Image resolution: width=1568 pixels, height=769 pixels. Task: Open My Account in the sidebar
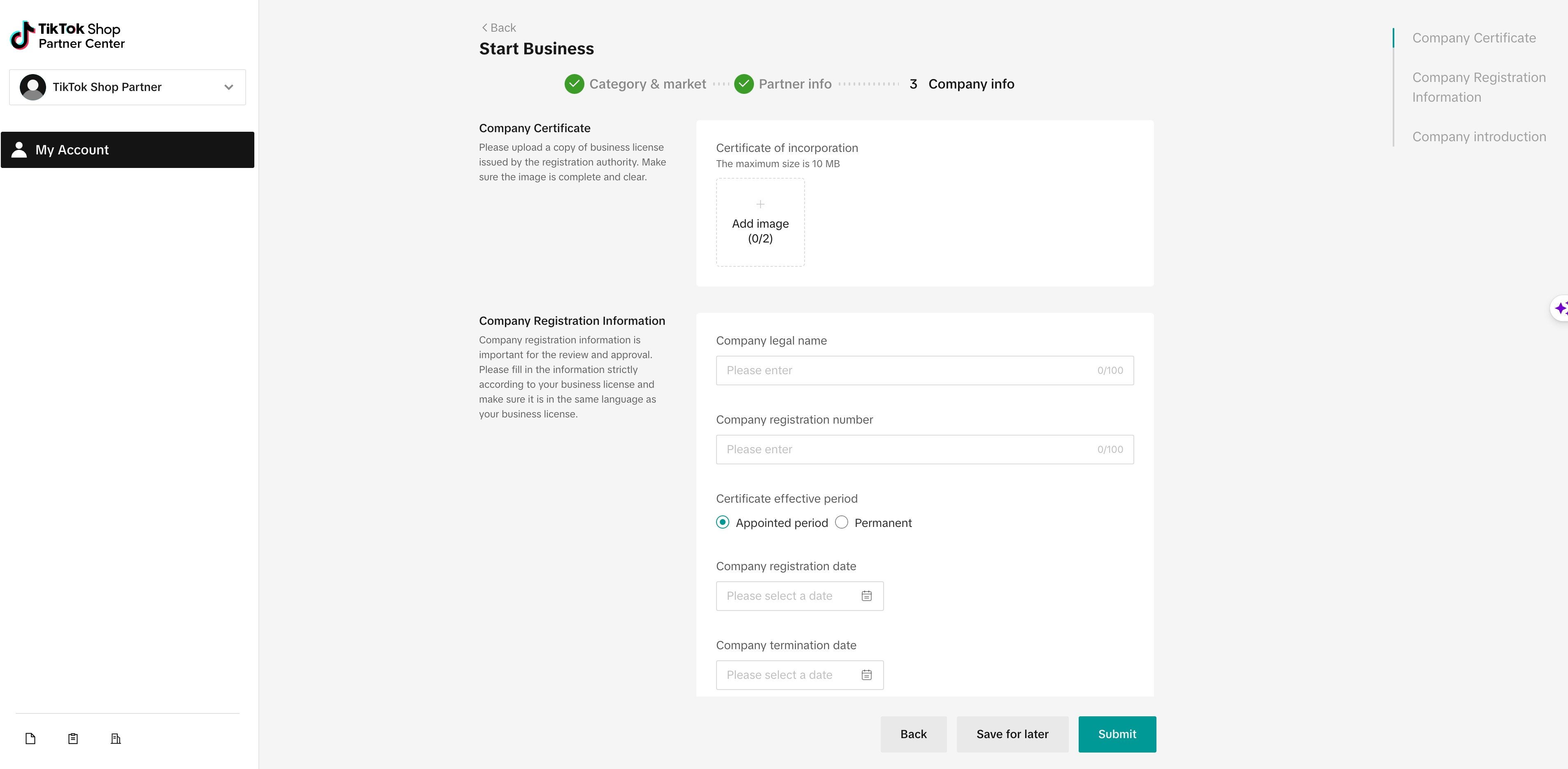[128, 150]
